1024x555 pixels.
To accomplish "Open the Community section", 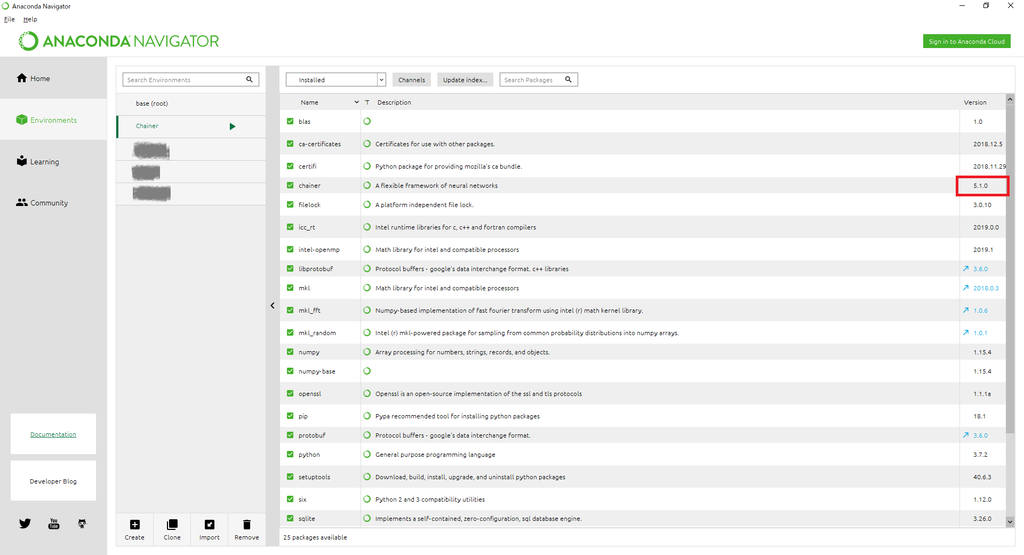I will click(x=42, y=203).
